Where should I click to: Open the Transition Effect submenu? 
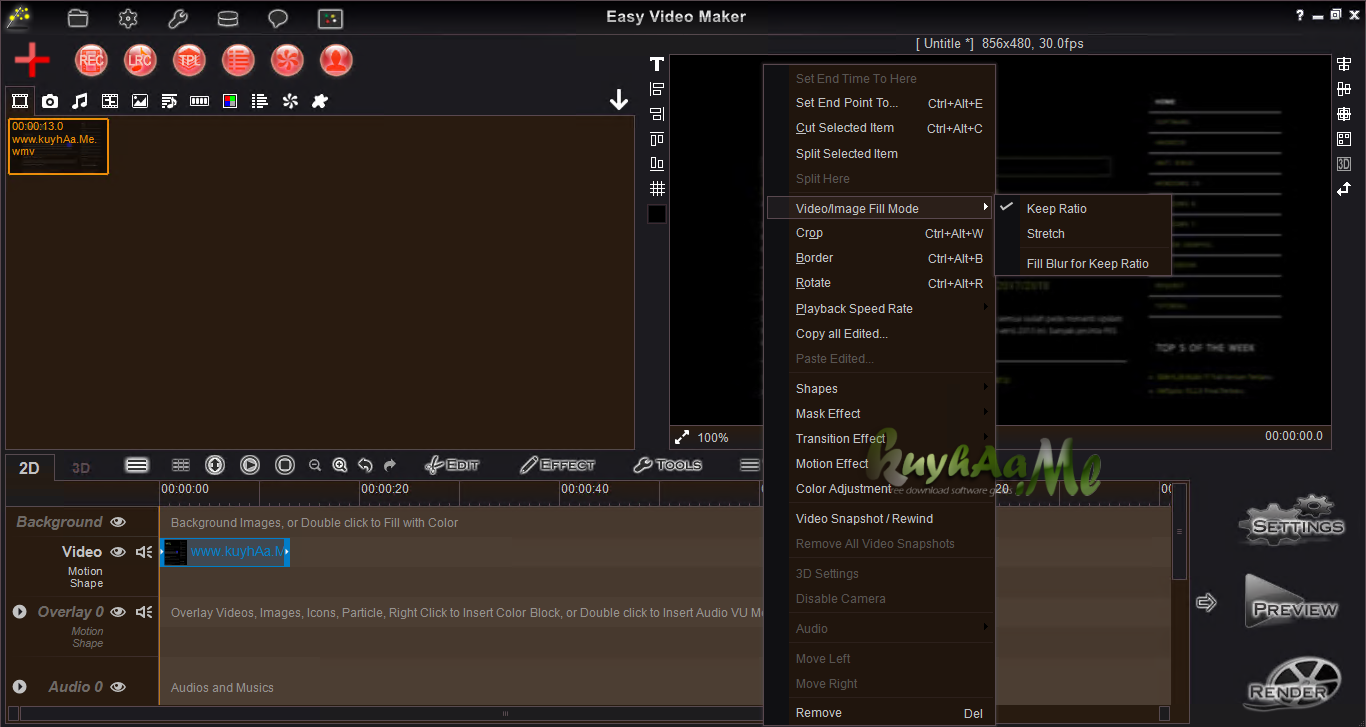tap(880, 439)
